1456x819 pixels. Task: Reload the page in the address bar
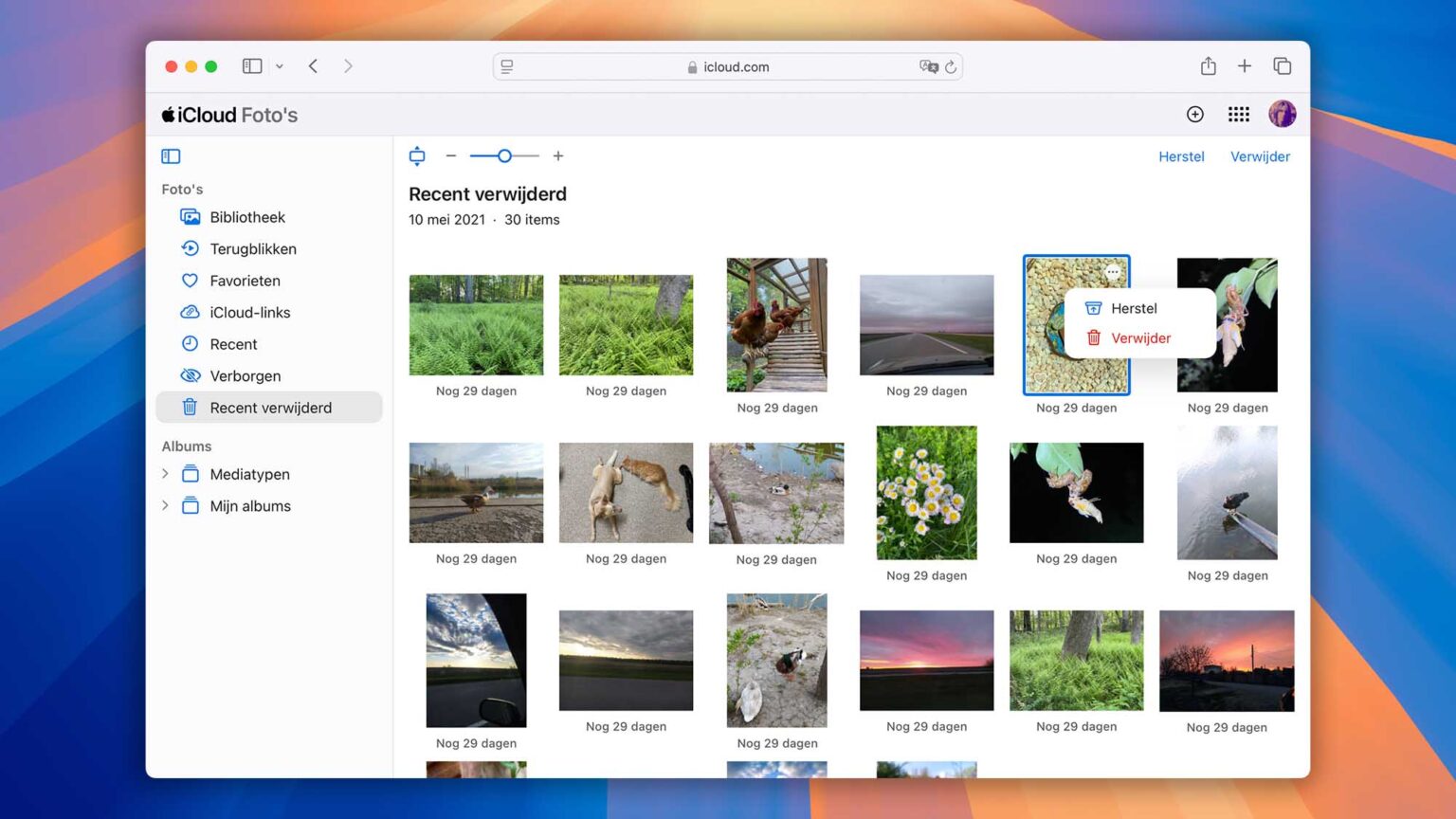point(950,67)
